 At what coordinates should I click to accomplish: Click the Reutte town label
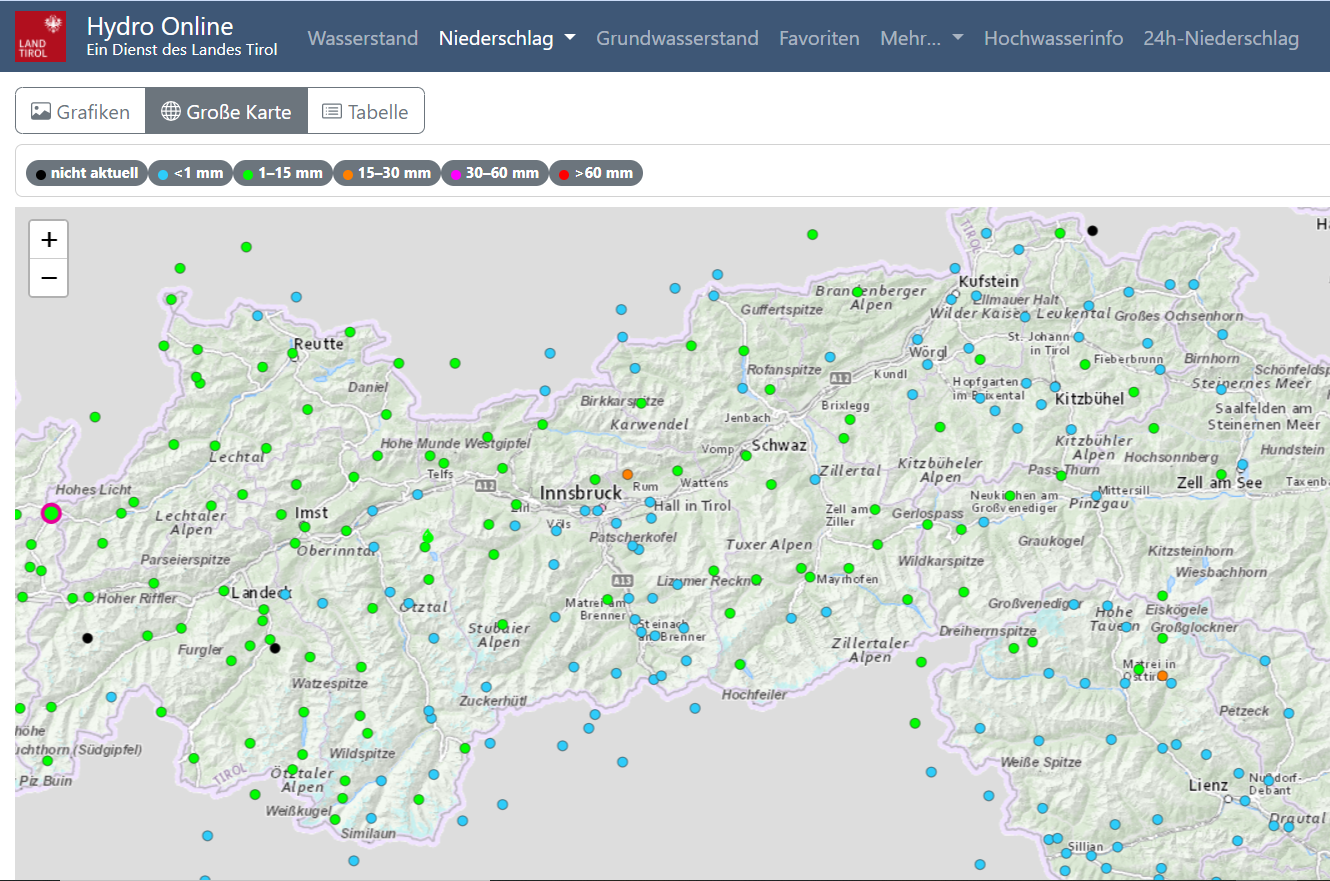(x=318, y=344)
